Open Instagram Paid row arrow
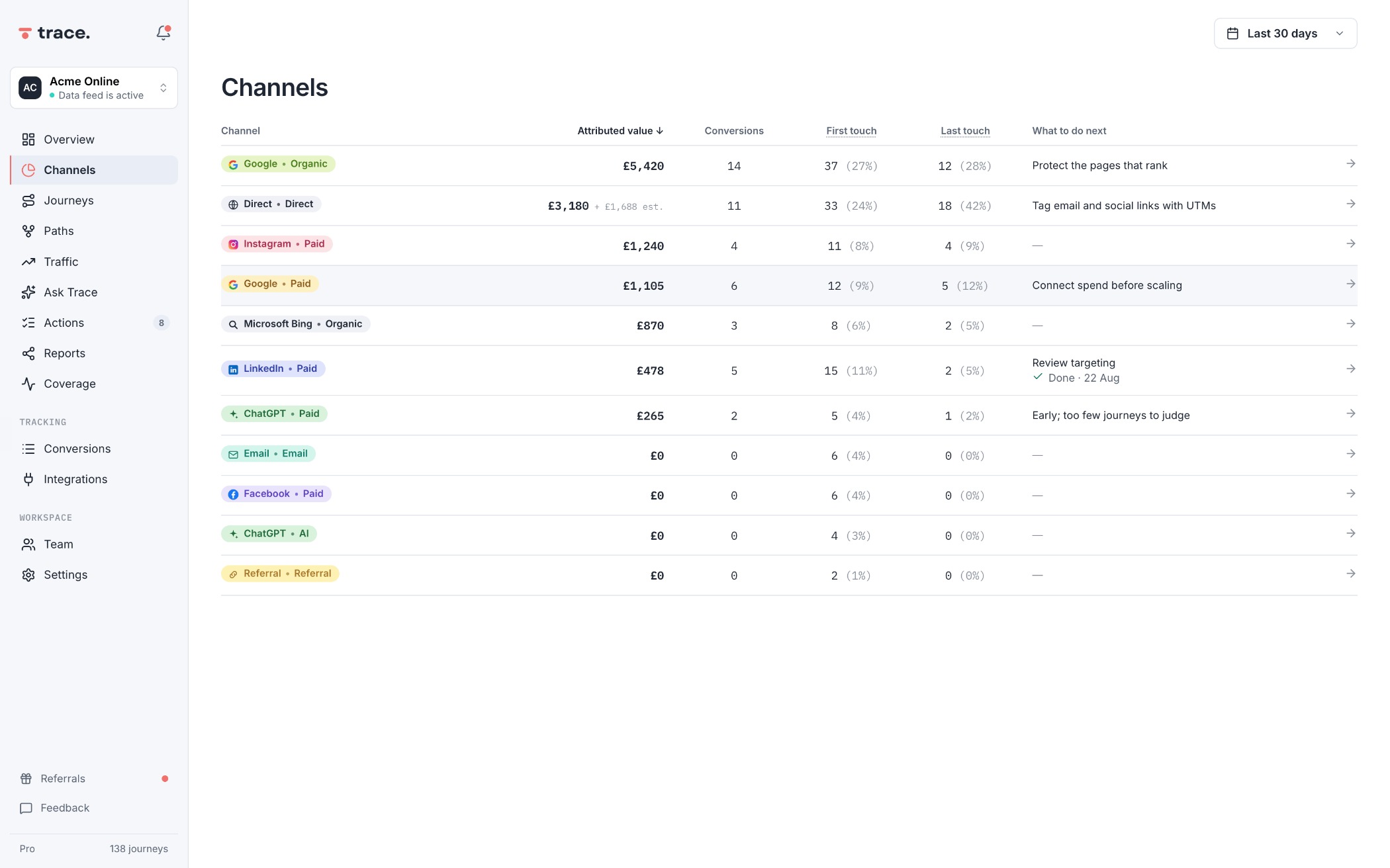The image size is (1390, 868). 1351,243
